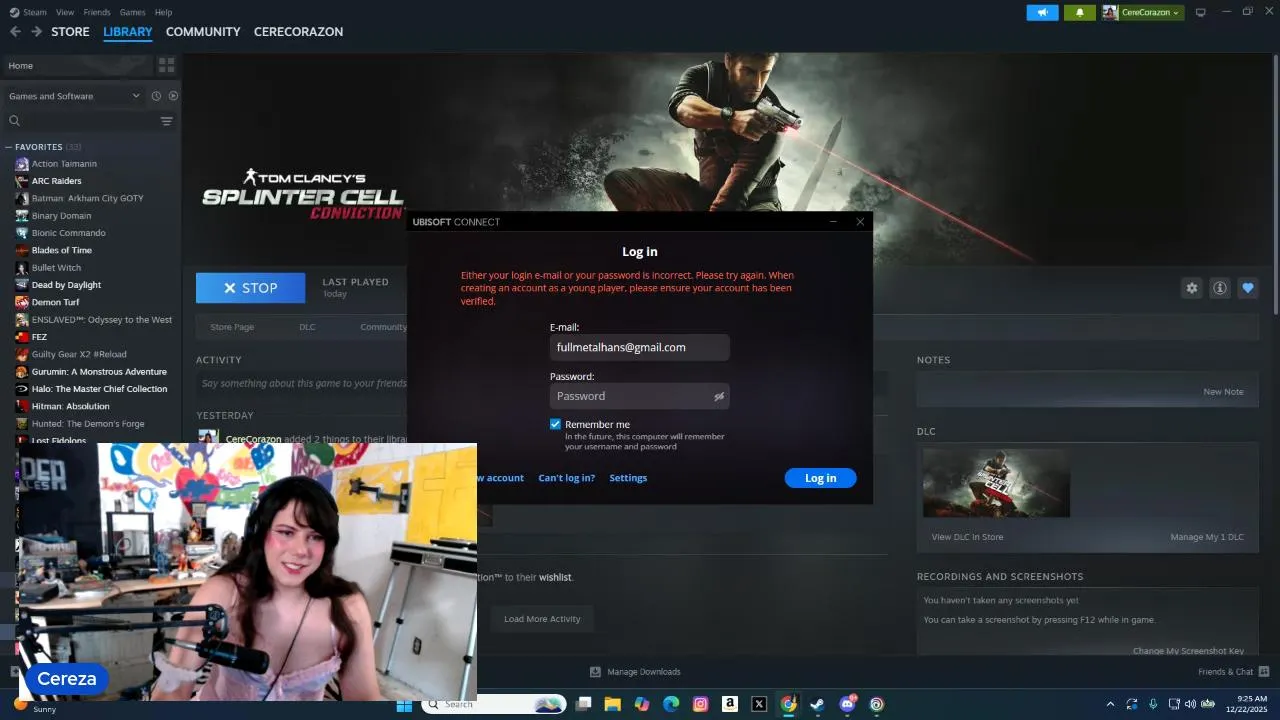Click Change My Screenshot Key

click(1188, 651)
